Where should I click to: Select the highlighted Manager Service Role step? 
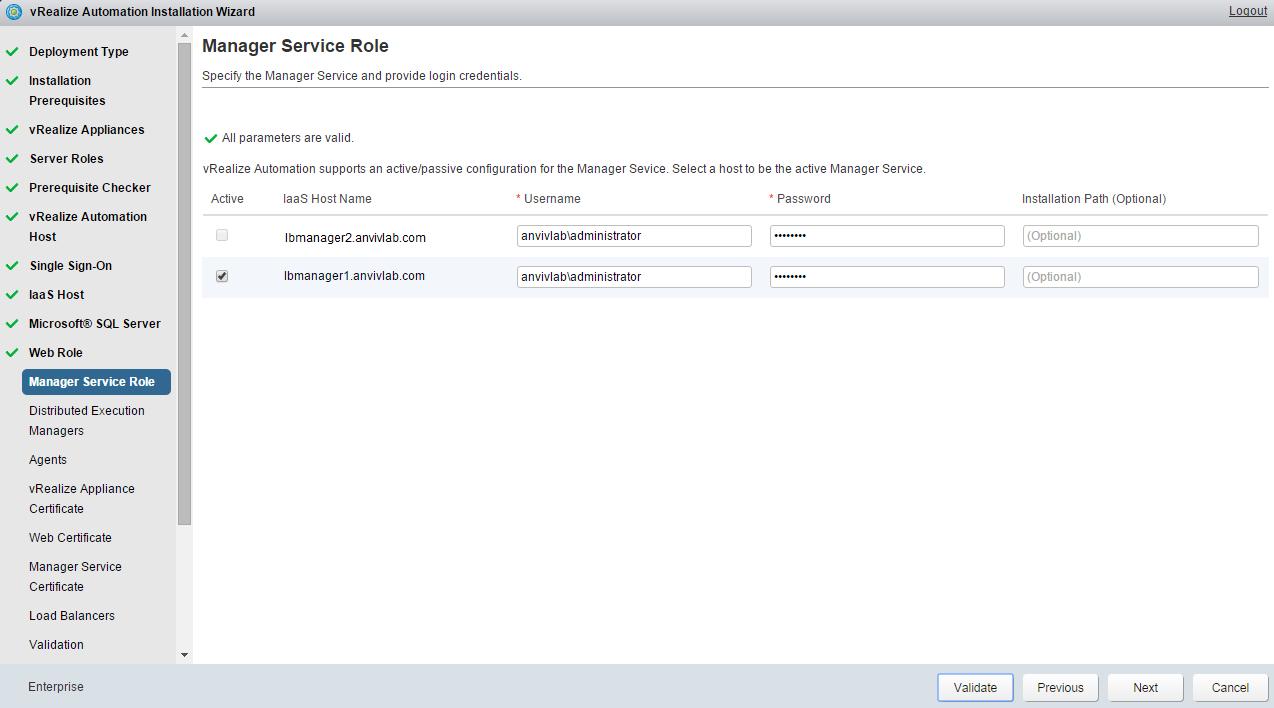[96, 382]
